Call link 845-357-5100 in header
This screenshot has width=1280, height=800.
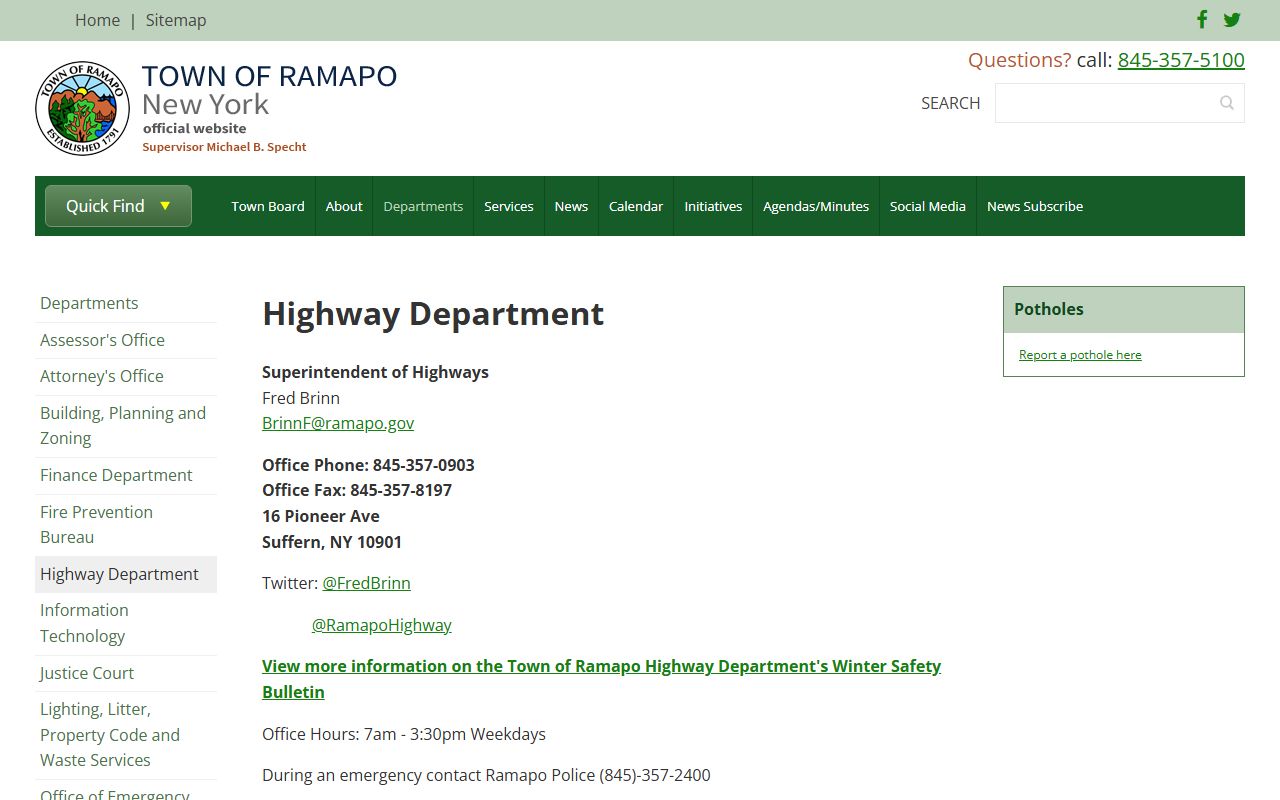1181,60
